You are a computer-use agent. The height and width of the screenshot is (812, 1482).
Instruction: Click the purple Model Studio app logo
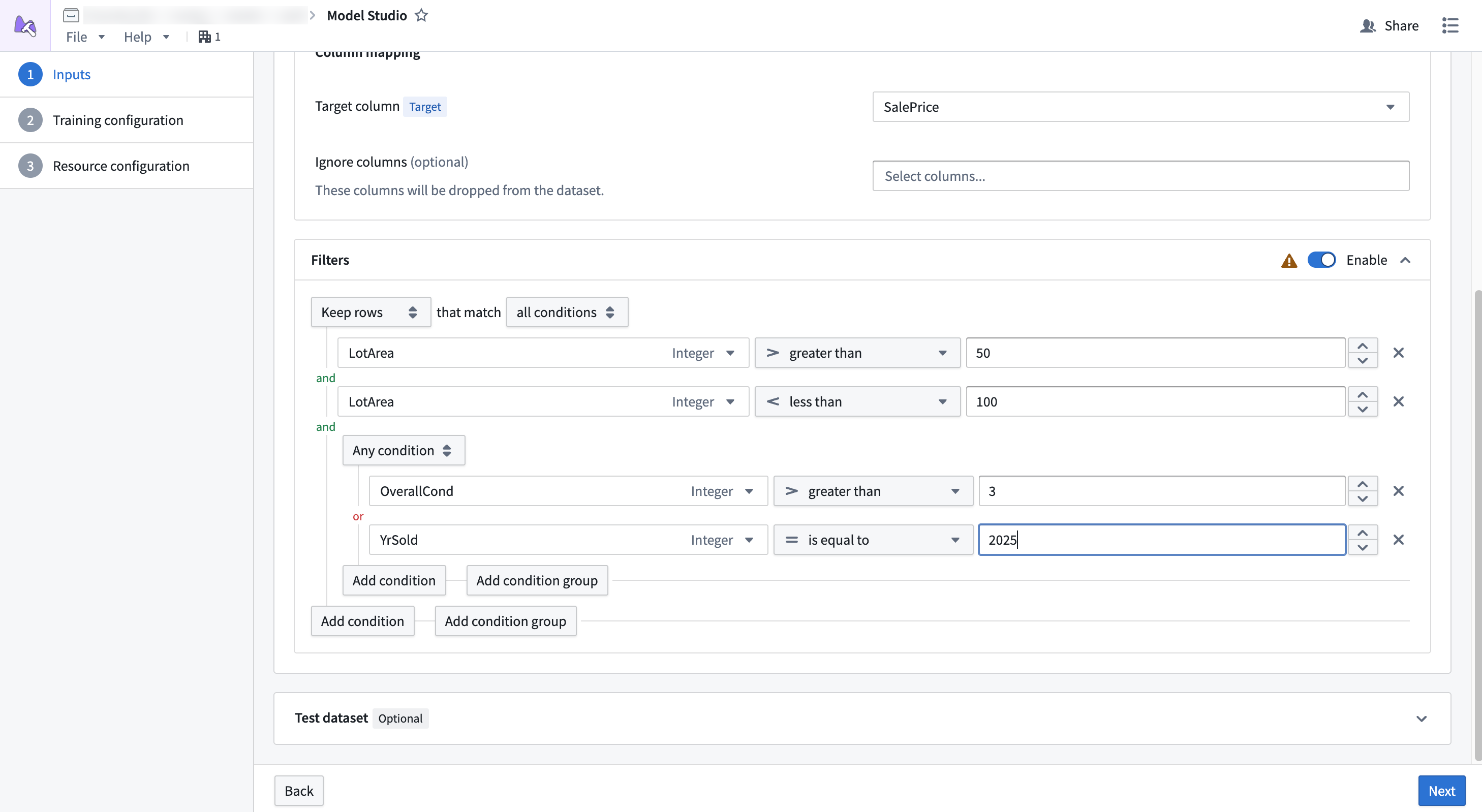pyautogui.click(x=25, y=25)
